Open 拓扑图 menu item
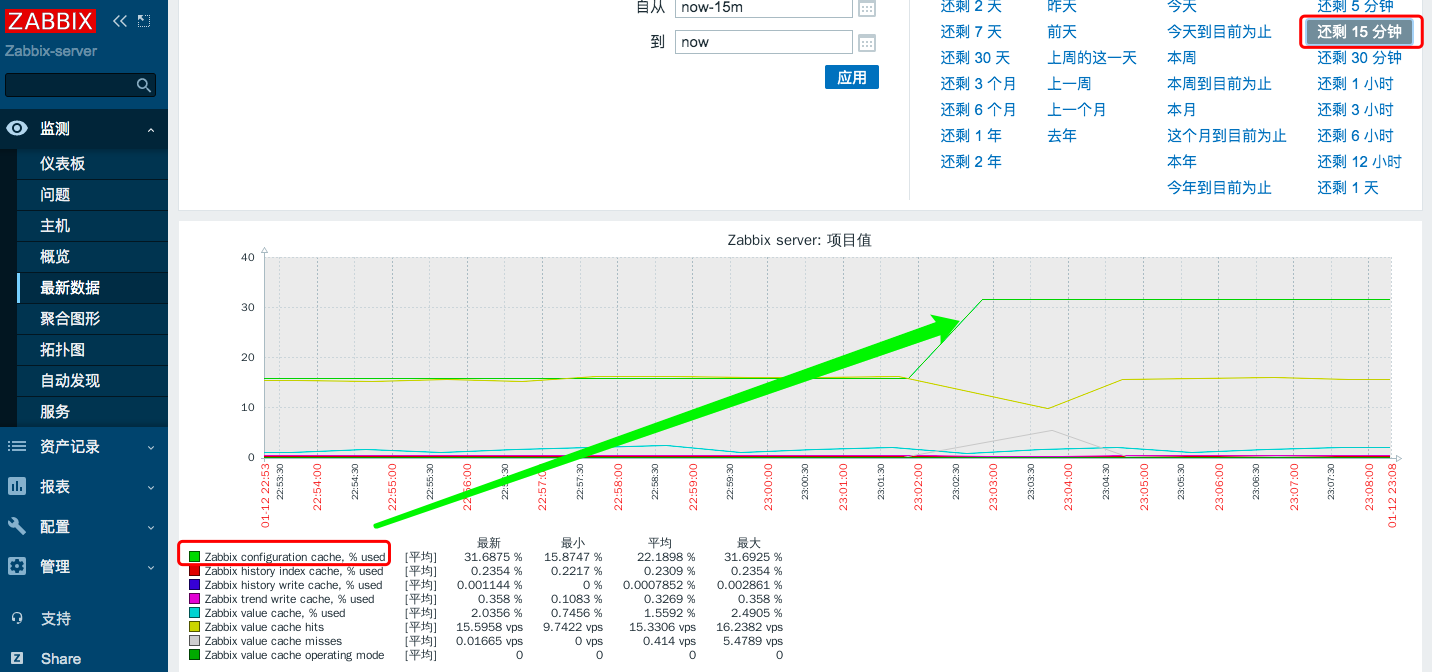 click(62, 350)
